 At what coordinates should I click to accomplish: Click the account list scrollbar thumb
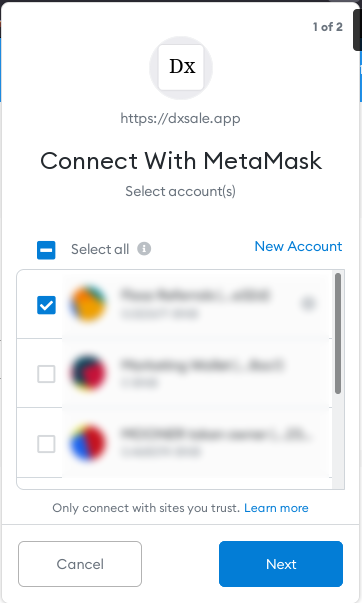tap(338, 333)
